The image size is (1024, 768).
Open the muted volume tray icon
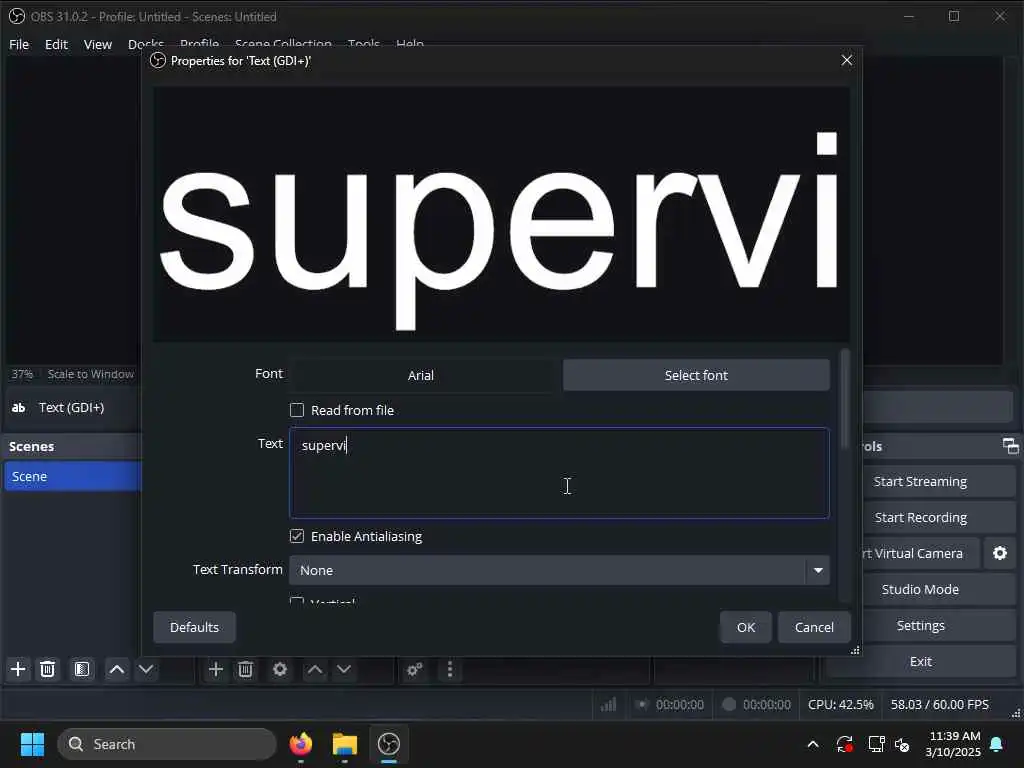903,744
